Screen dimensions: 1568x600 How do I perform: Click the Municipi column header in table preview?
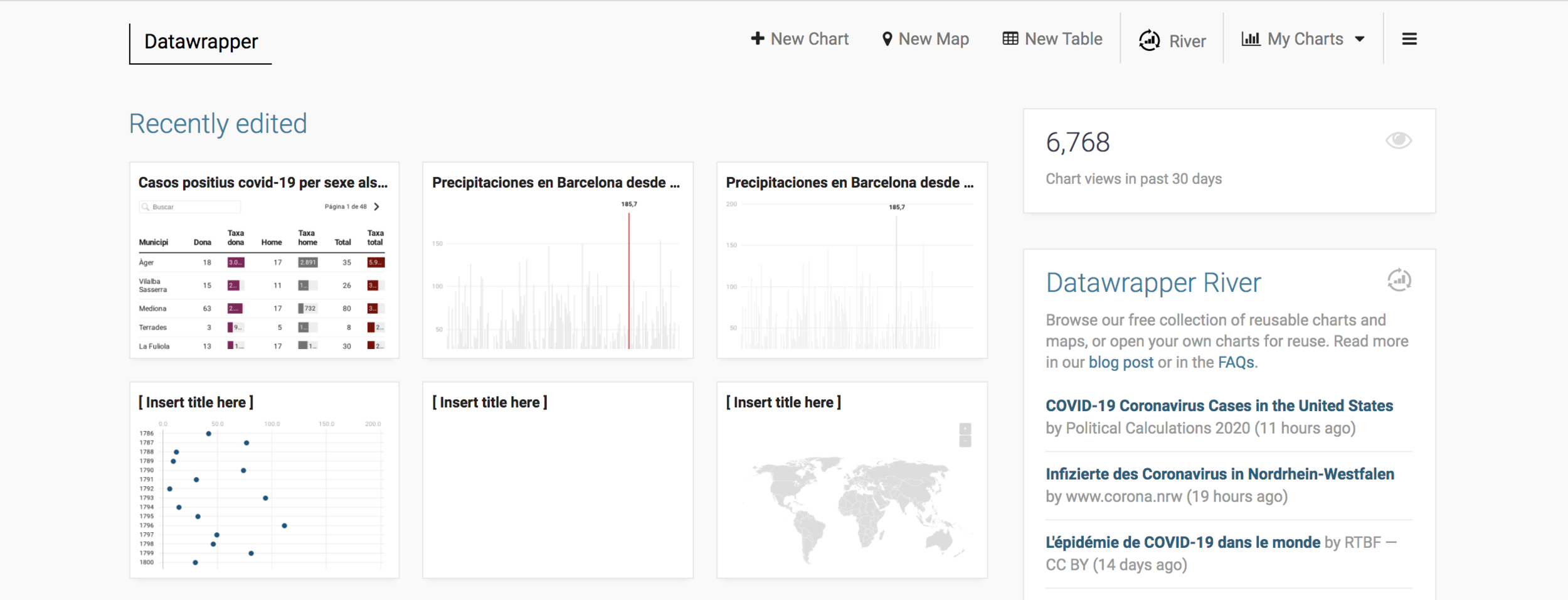point(154,242)
